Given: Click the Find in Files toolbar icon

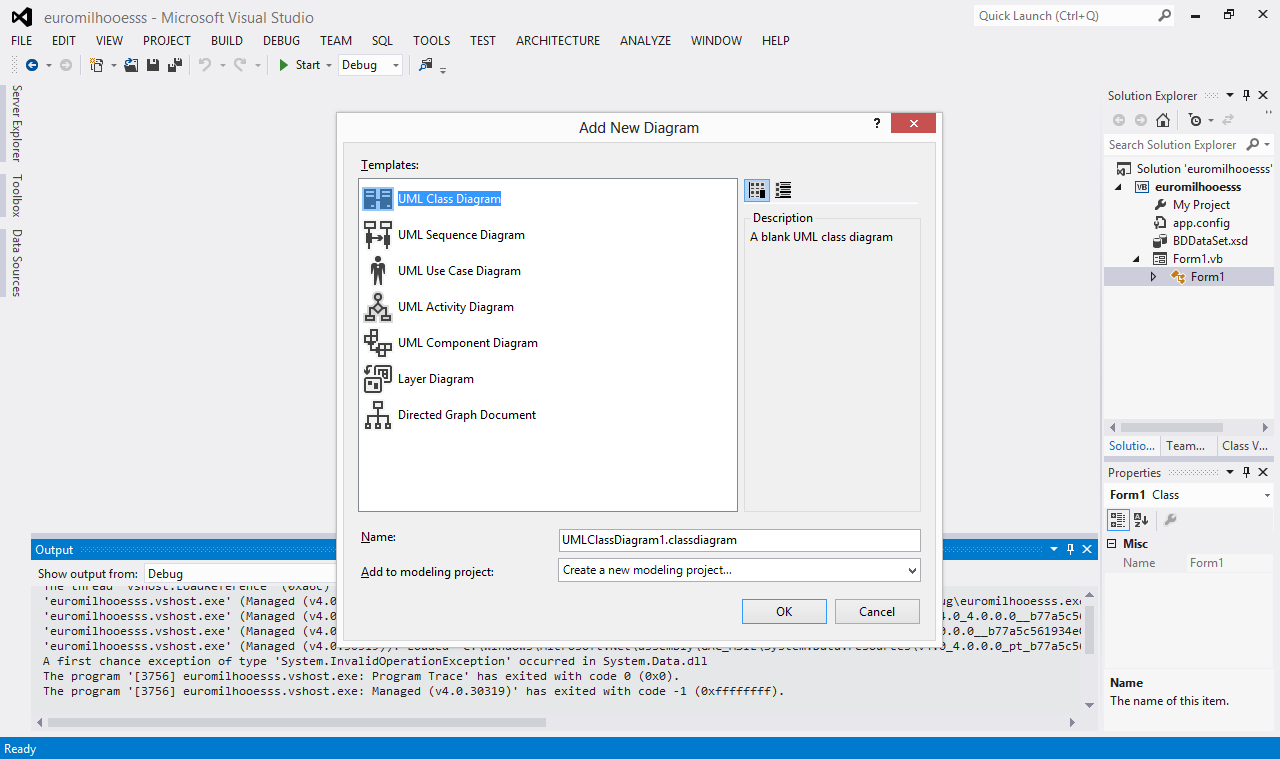Looking at the screenshot, I should tap(426, 65).
